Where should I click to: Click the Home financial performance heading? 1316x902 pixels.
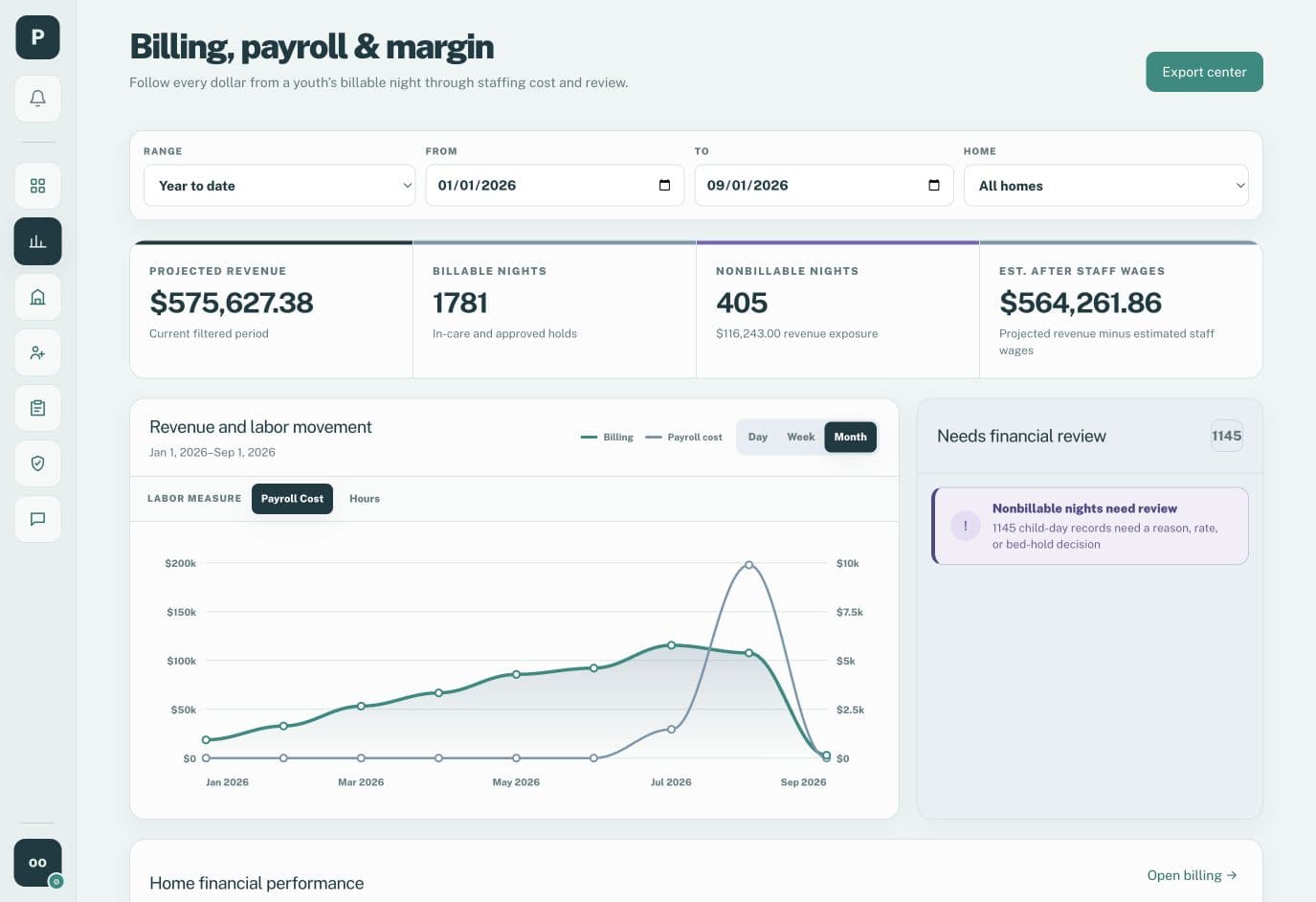click(257, 883)
